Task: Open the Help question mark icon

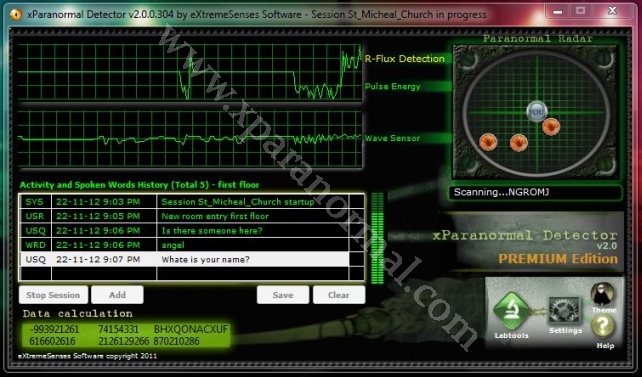Action: (x=603, y=327)
